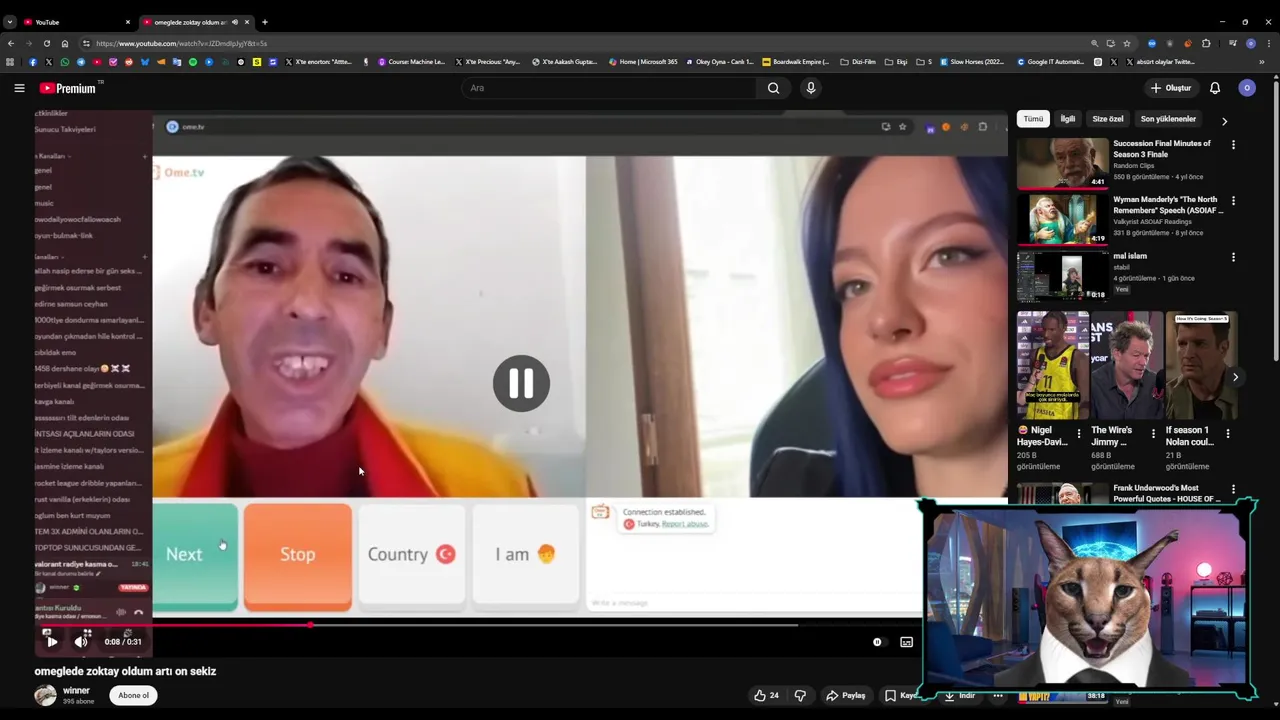
Task: Click the play button in player controls
Action: point(51,641)
